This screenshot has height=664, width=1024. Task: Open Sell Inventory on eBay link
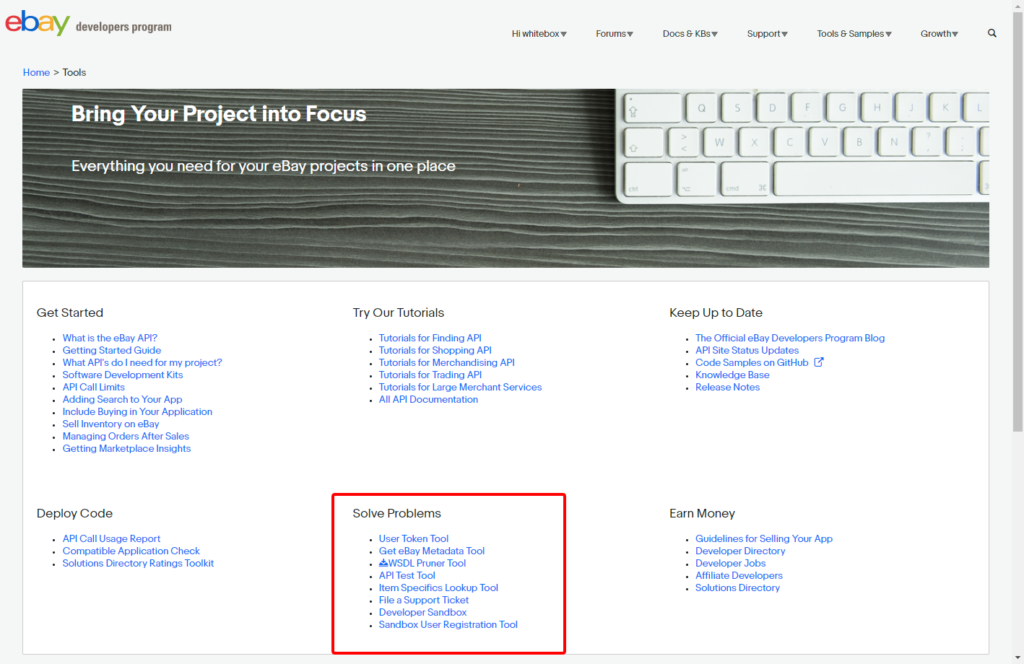click(x=111, y=424)
